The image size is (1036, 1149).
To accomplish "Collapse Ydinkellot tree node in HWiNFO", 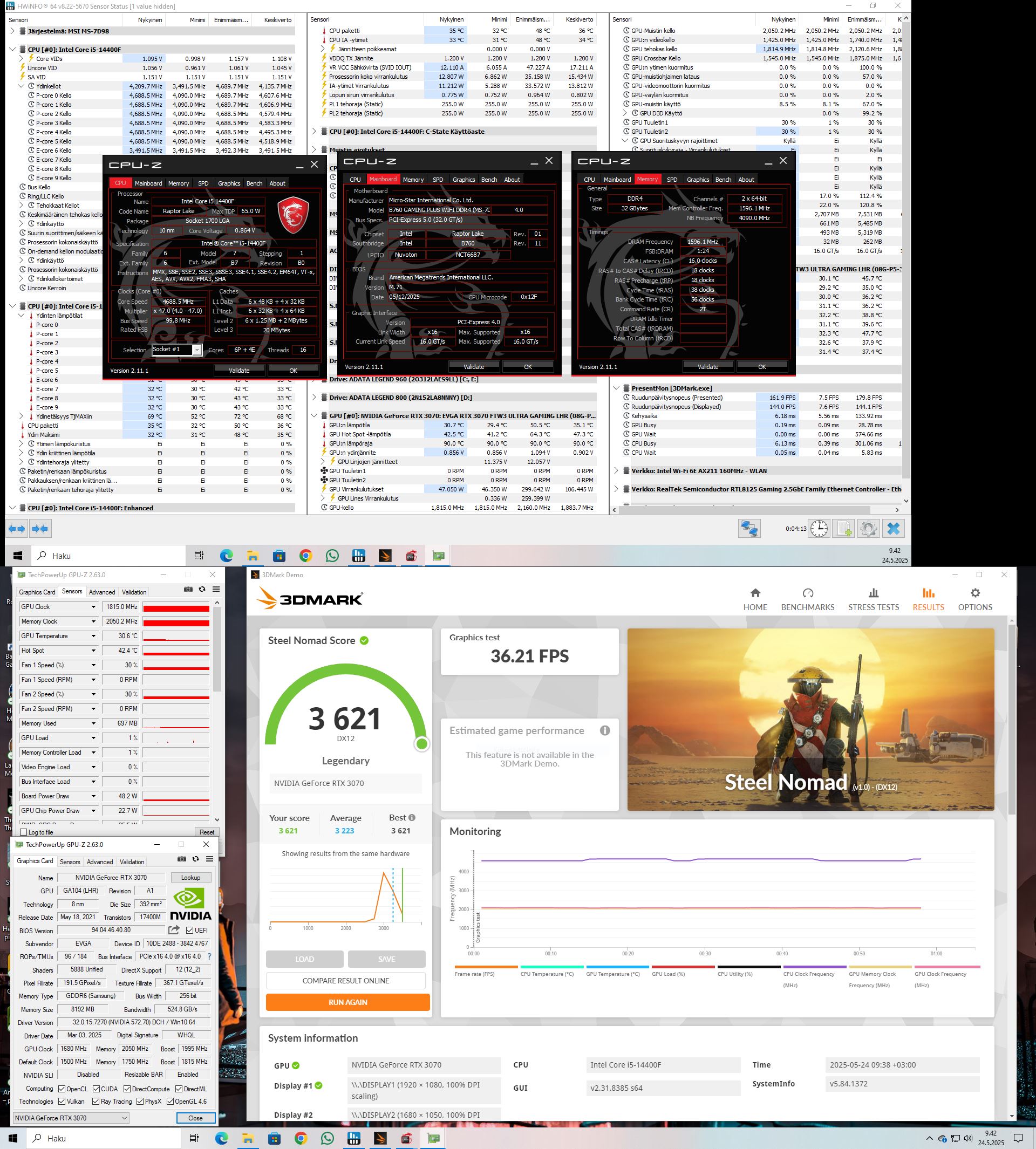I will click(x=22, y=86).
